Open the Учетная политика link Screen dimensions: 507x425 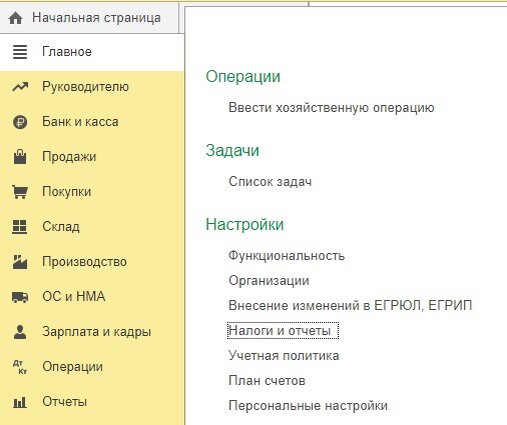tap(284, 355)
